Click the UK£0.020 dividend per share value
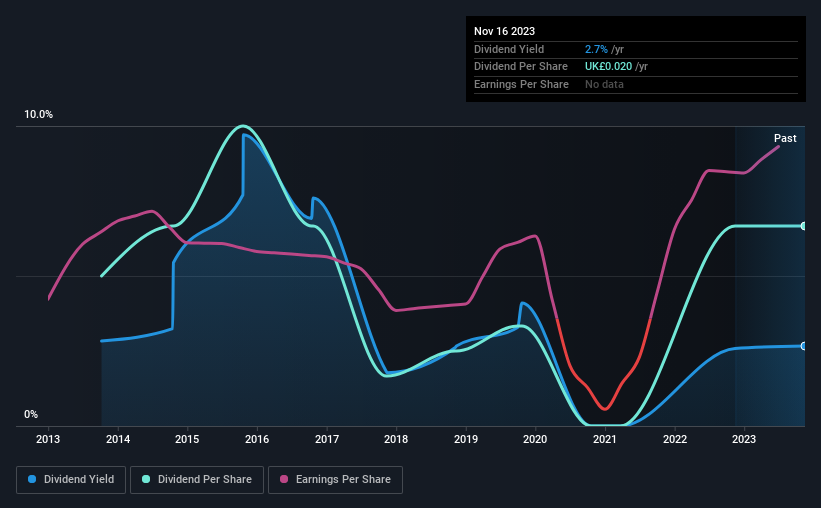 pos(608,67)
